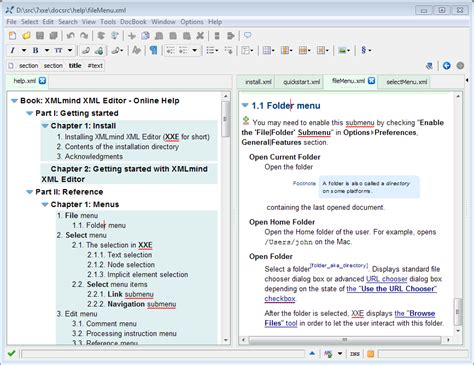Screen dimensions: 474x365
Task: Click the add anchor link icon with plus
Action: click(x=99, y=50)
